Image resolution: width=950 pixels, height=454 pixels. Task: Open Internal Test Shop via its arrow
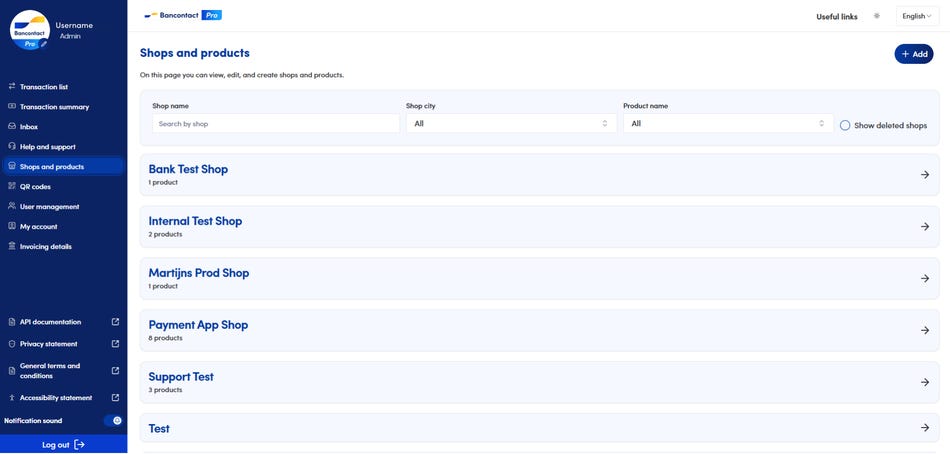(x=925, y=227)
